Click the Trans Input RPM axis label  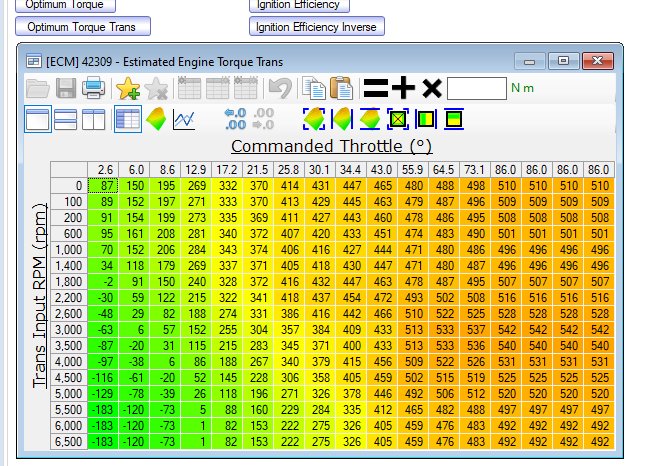40,295
